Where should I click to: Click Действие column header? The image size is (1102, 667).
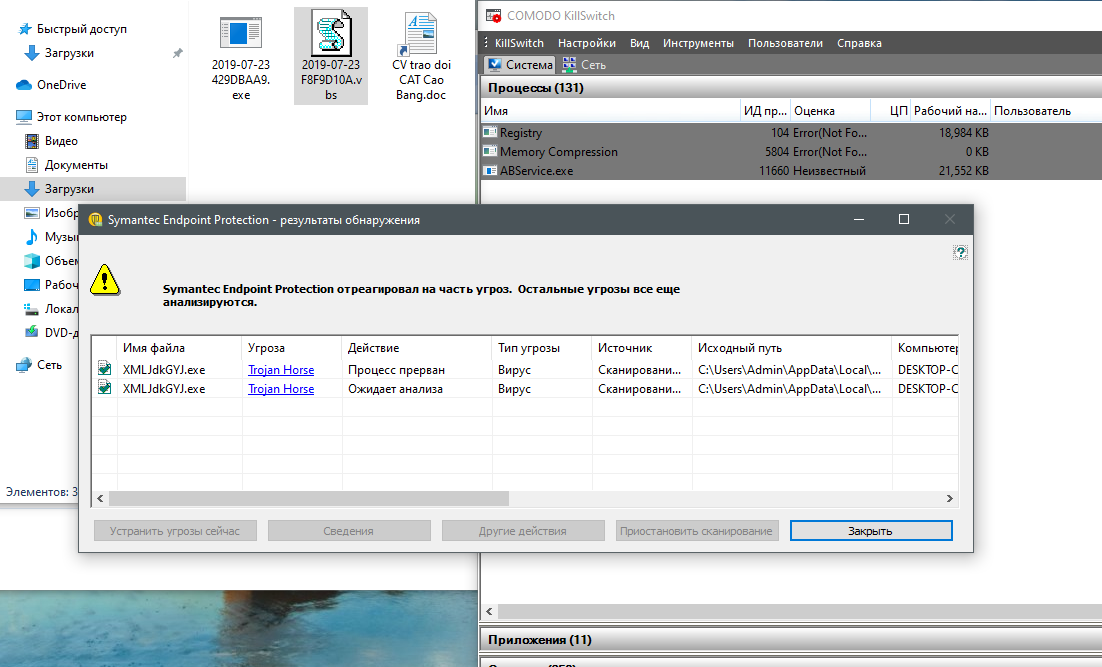point(417,348)
